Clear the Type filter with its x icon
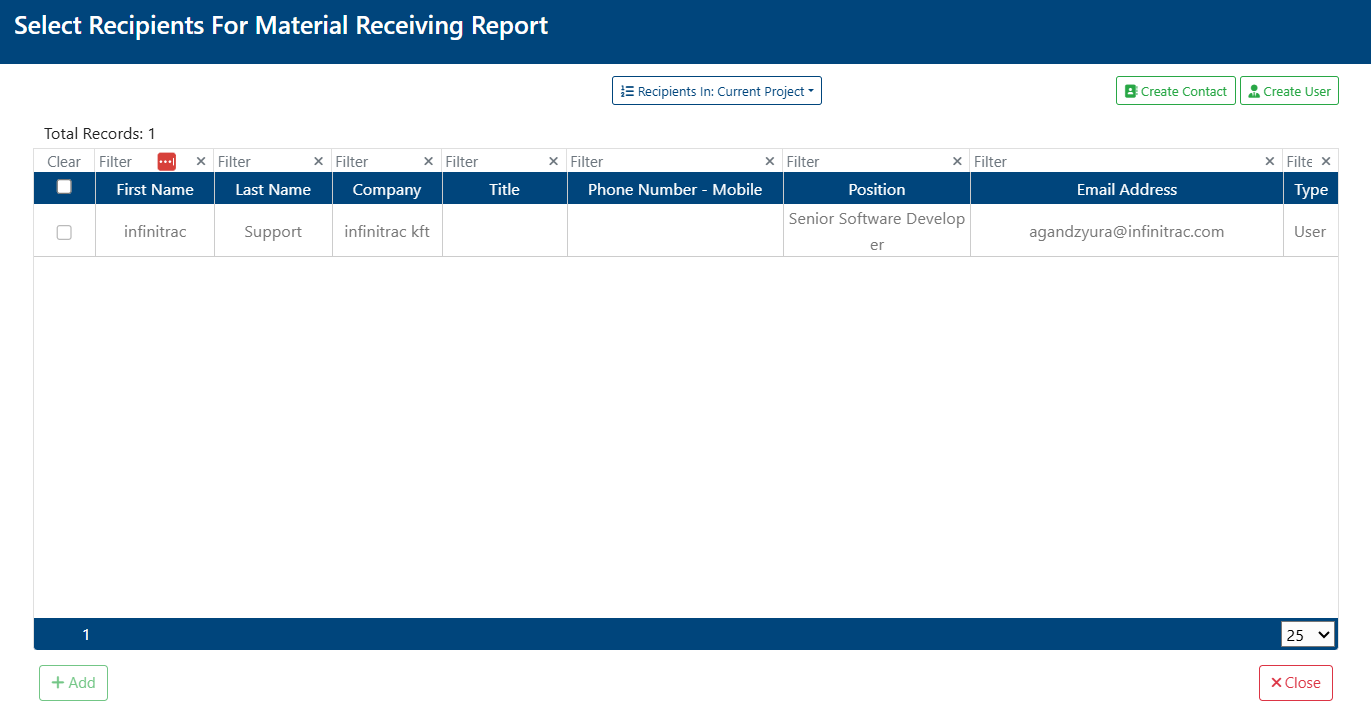This screenshot has width=1371, height=718. 1326,161
